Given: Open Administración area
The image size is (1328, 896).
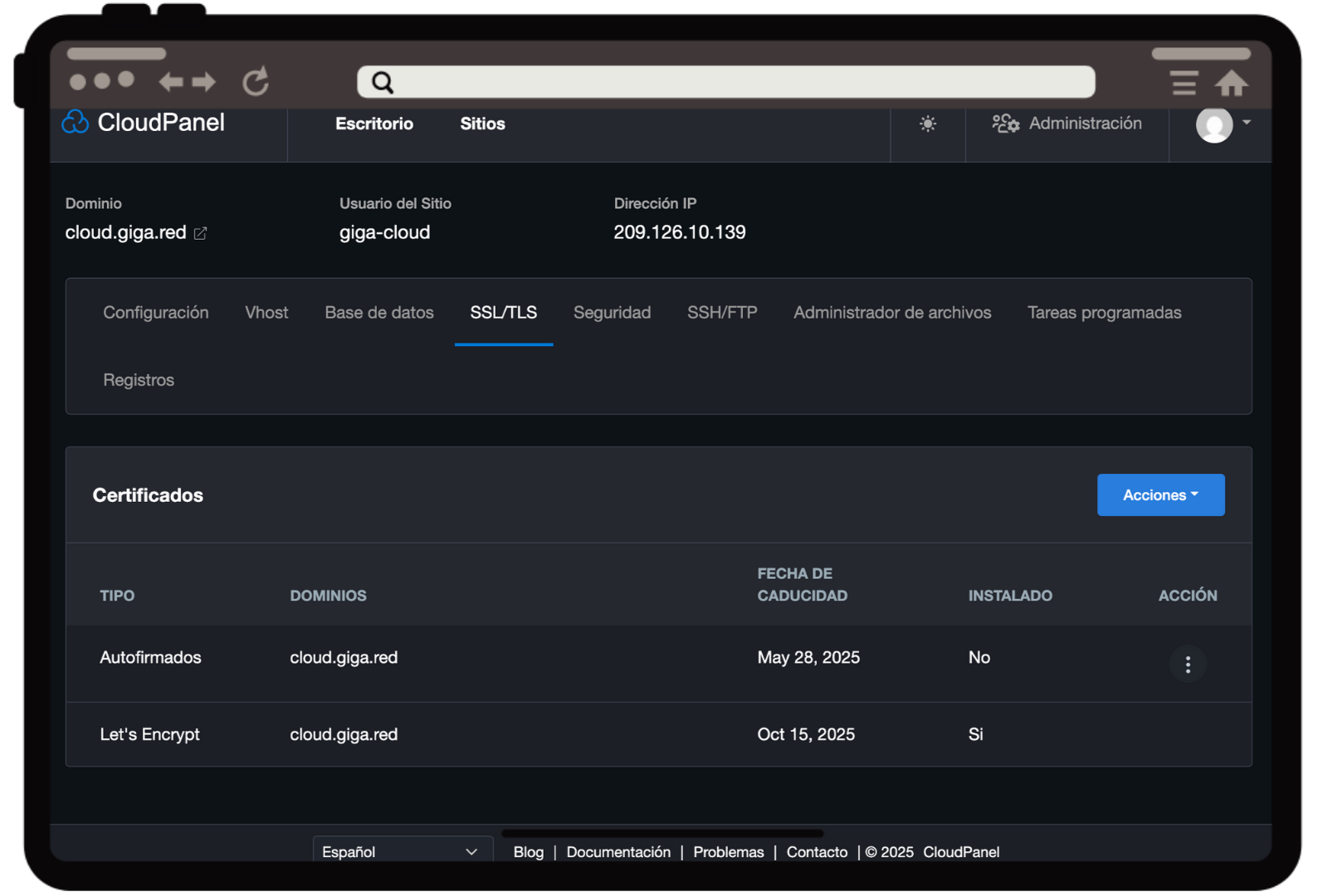Looking at the screenshot, I should (1067, 124).
